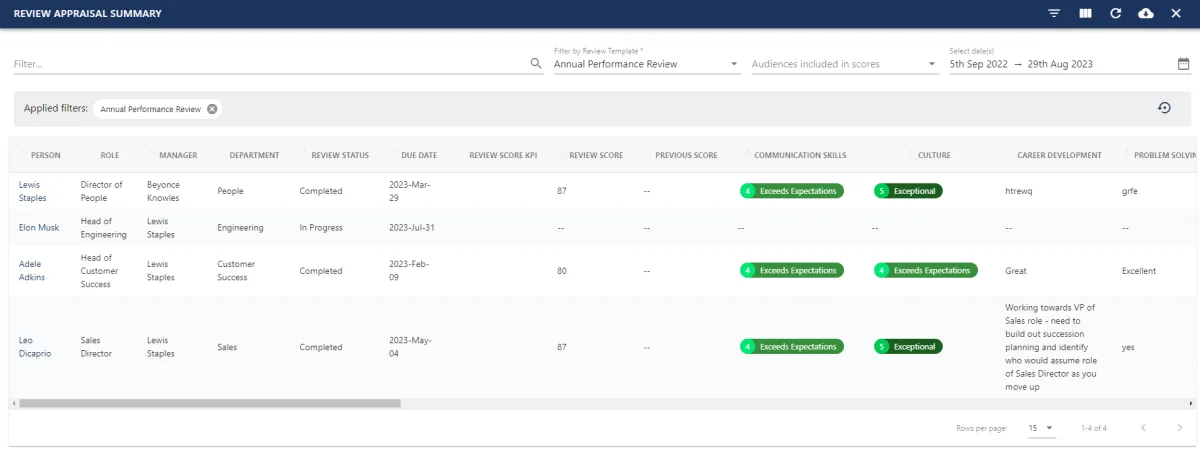Click due date 2023-May-04

(410, 347)
